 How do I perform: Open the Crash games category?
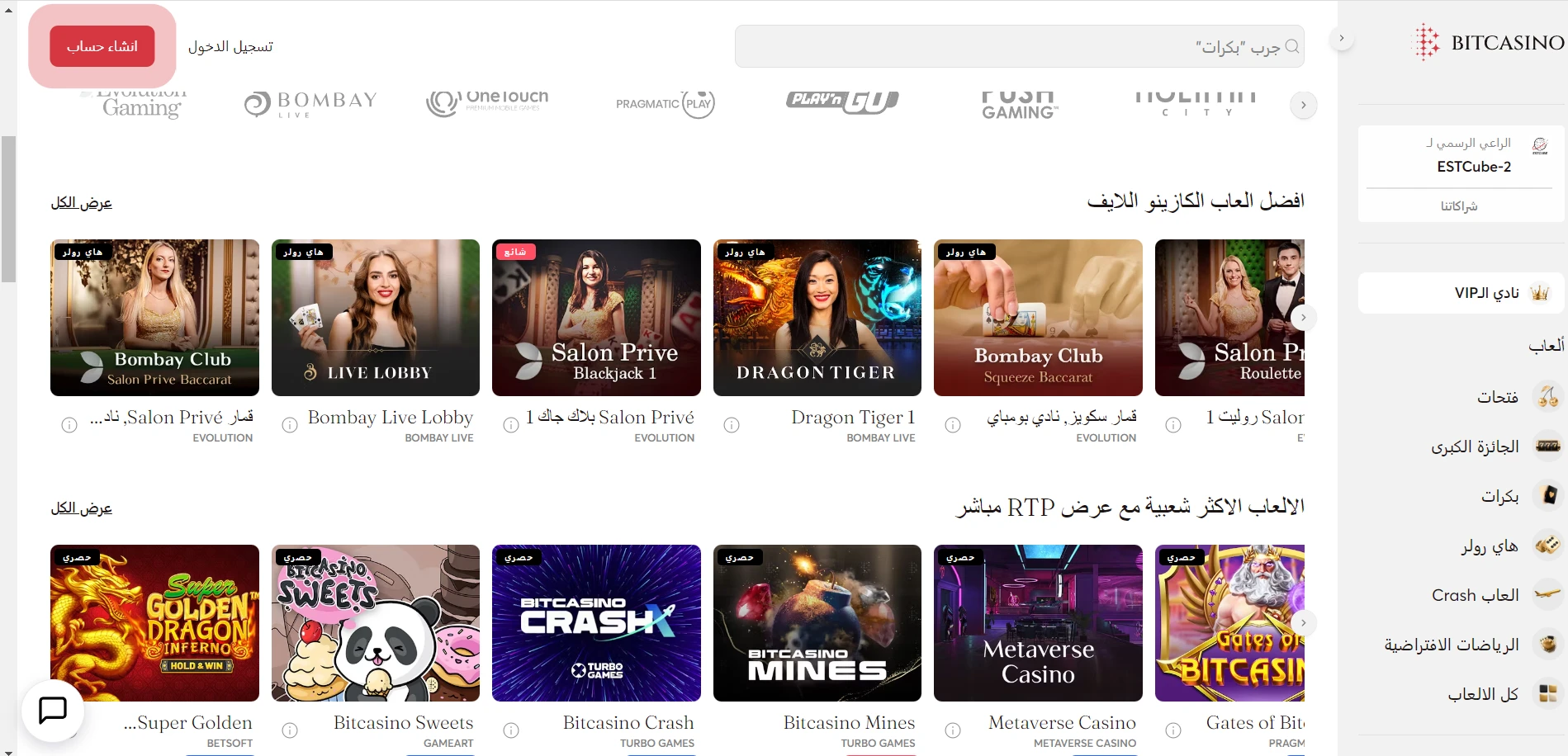pos(1476,595)
